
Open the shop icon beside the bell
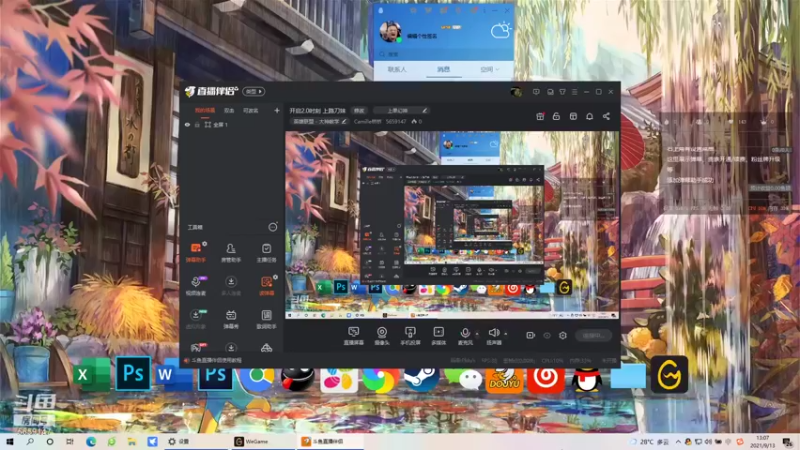573,116
